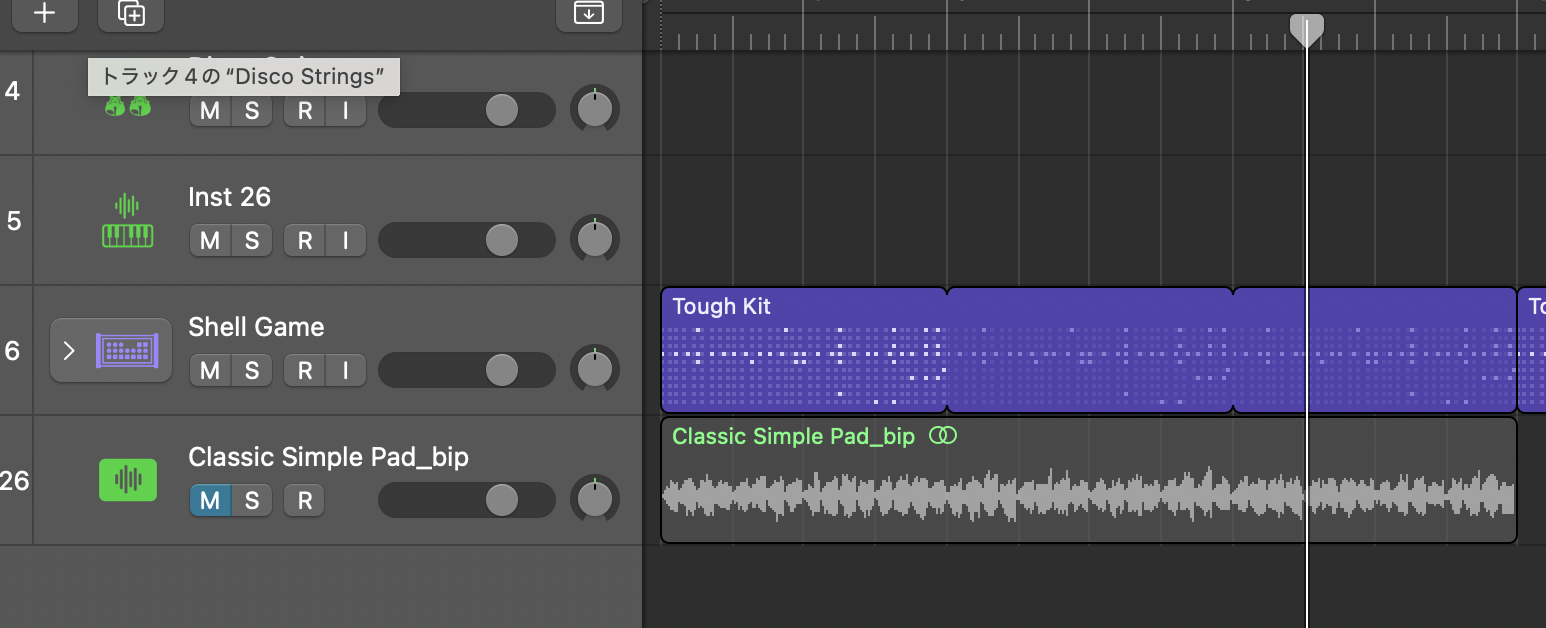Record-enable track 4 Disco Strings
This screenshot has width=1546, height=628.
(x=305, y=111)
